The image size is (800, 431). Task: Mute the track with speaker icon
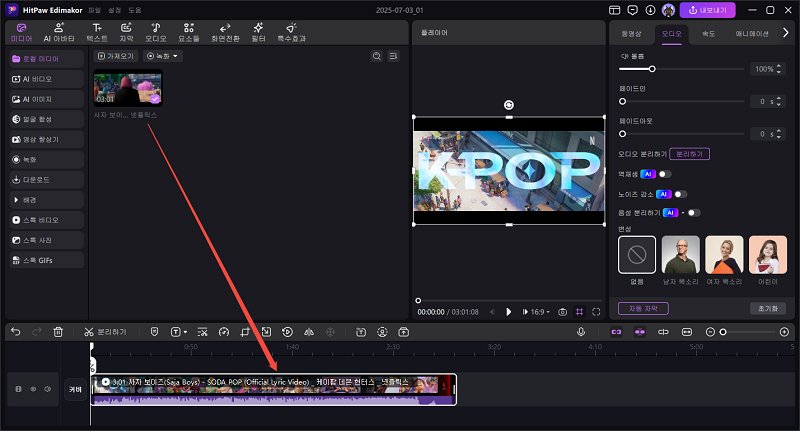(47, 389)
